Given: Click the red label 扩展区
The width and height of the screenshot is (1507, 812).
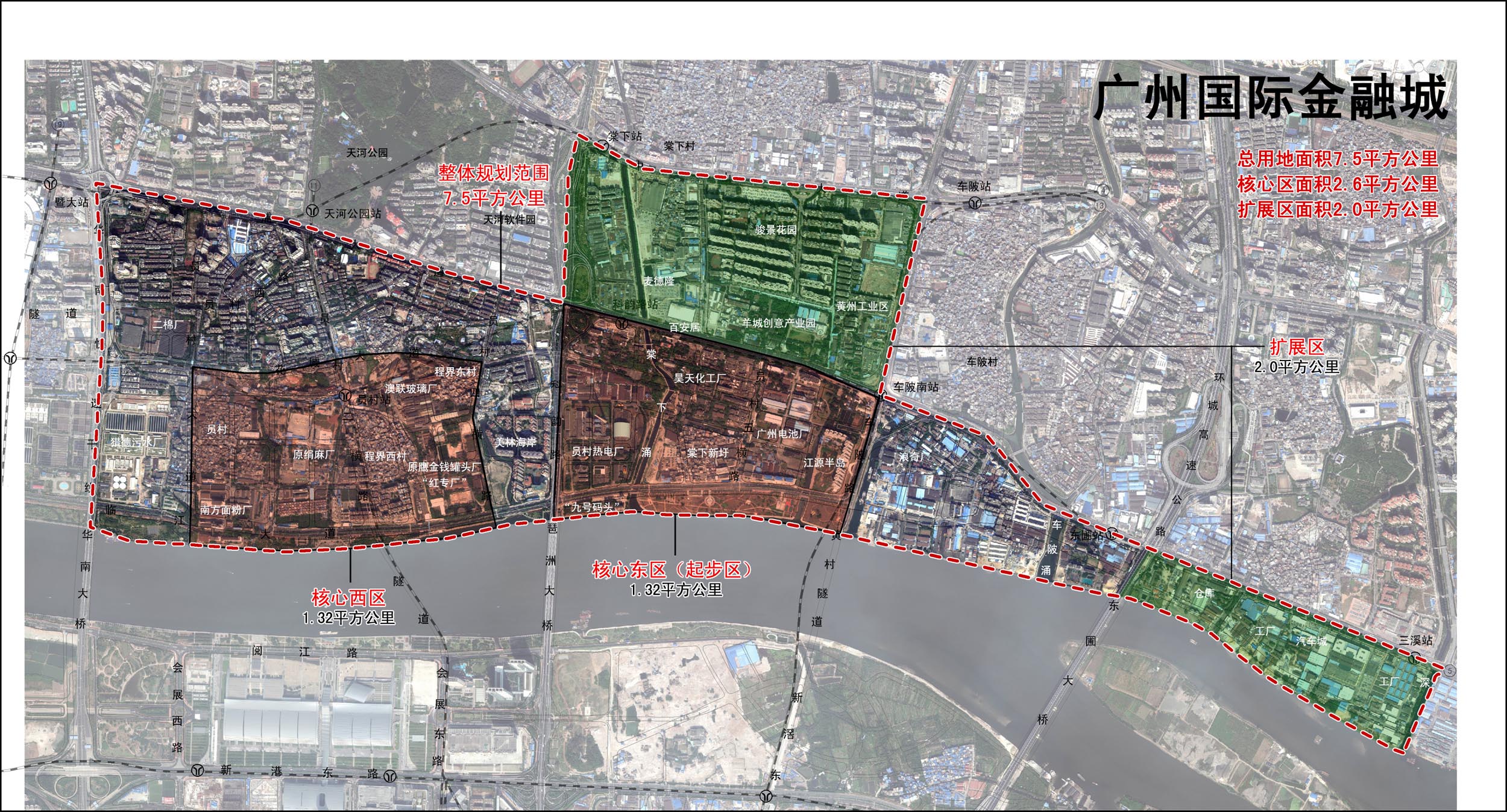Looking at the screenshot, I should point(1297,347).
